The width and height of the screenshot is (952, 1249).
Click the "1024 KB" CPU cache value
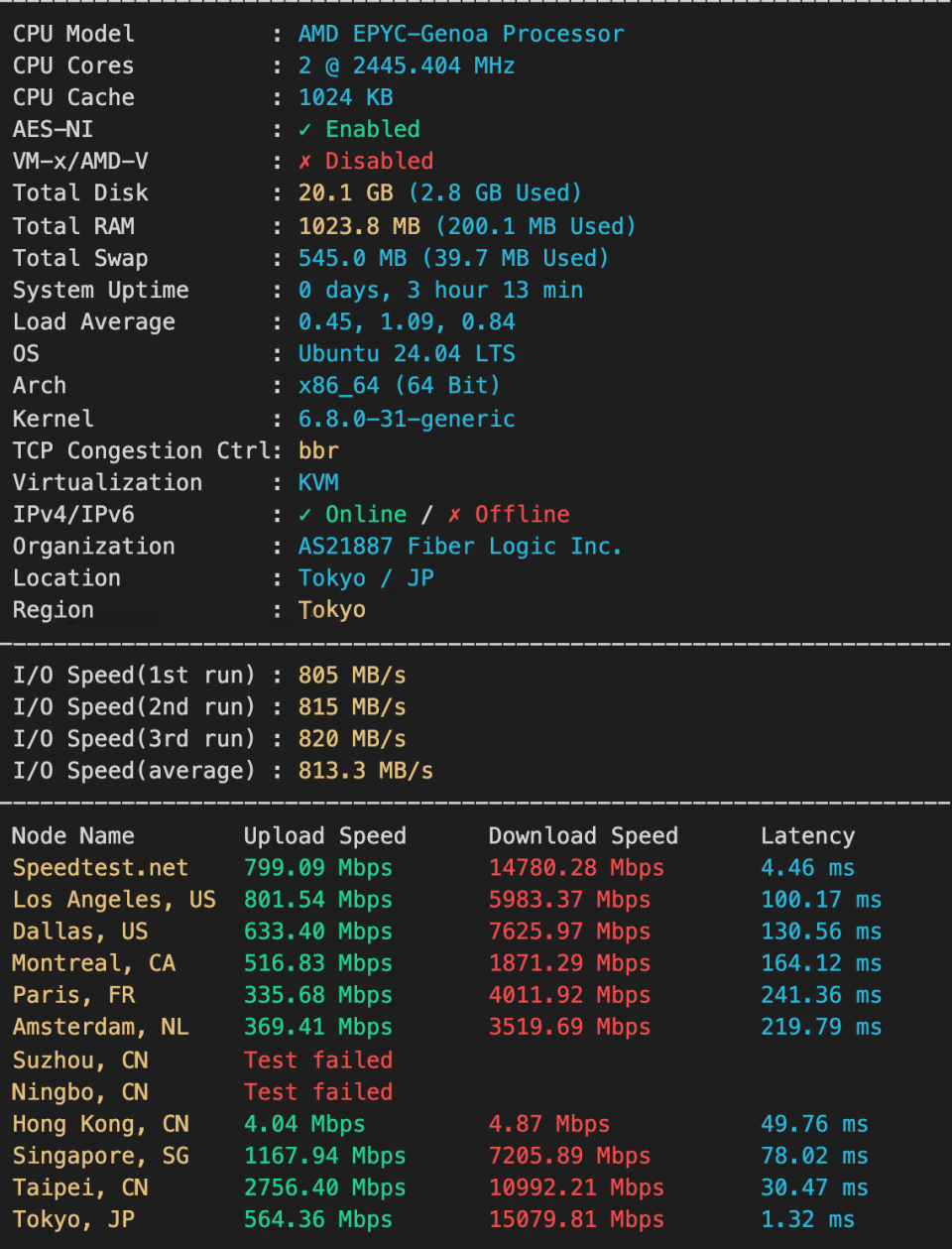click(346, 97)
